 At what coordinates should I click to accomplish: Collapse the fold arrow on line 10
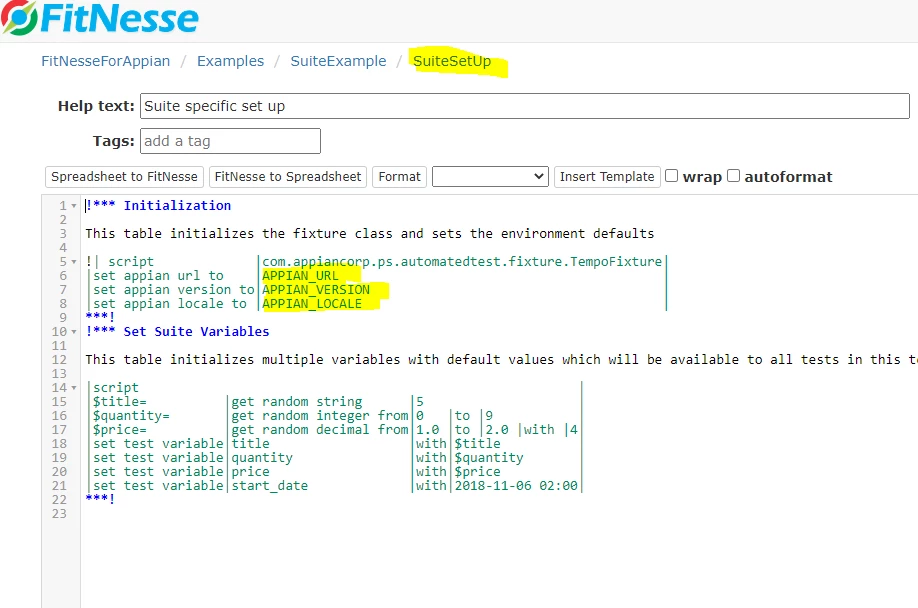pos(74,332)
